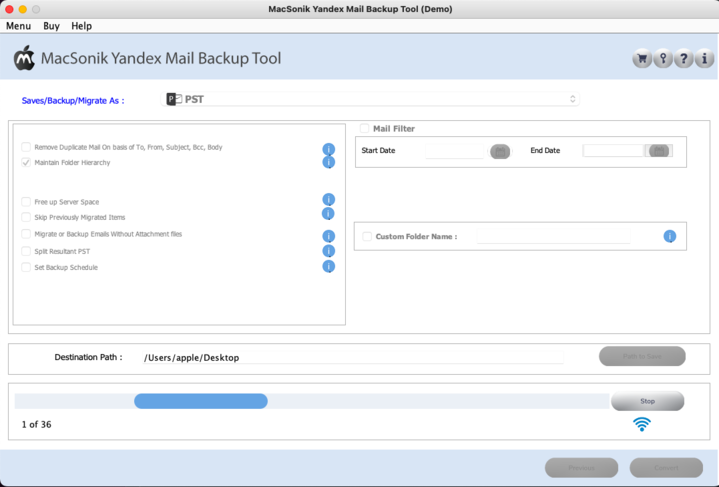Viewport: 719px width, 487px height.
Task: Check Set Backup Schedule option
Action: coord(26,267)
